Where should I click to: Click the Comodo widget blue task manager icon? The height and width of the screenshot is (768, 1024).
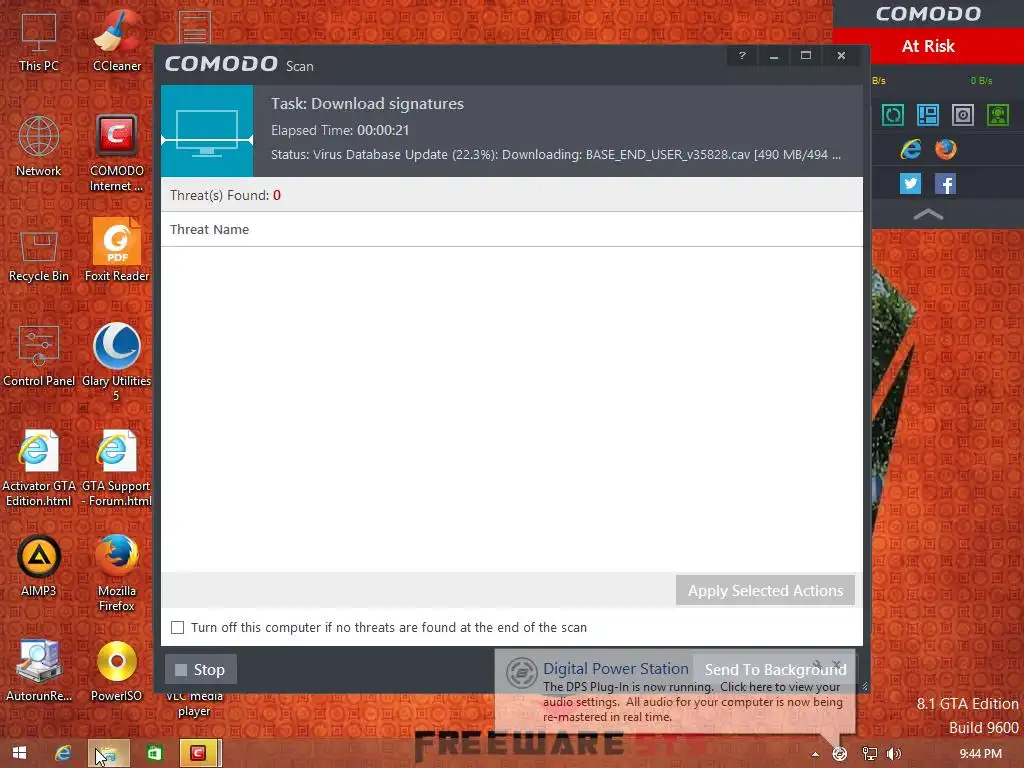click(928, 115)
